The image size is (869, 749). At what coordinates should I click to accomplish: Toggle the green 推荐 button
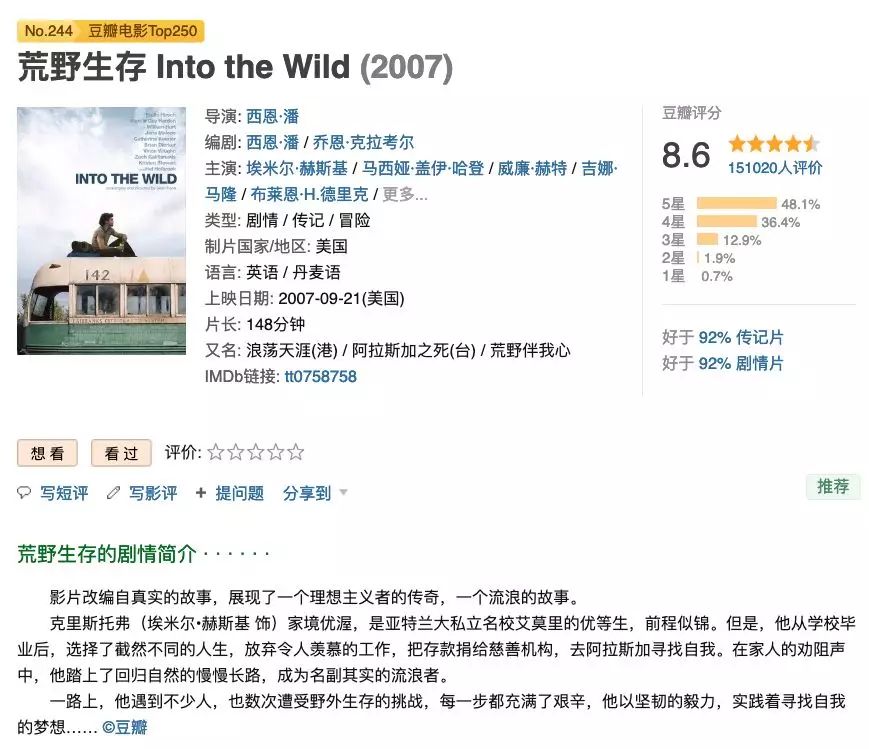[x=832, y=487]
